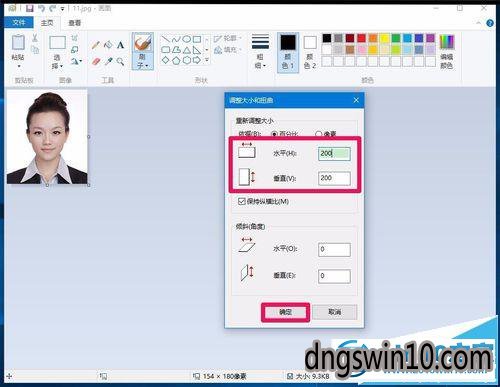Select the Line shape in the shapes gallery
Image resolution: width=500 pixels, height=387 pixels.
coord(166,40)
